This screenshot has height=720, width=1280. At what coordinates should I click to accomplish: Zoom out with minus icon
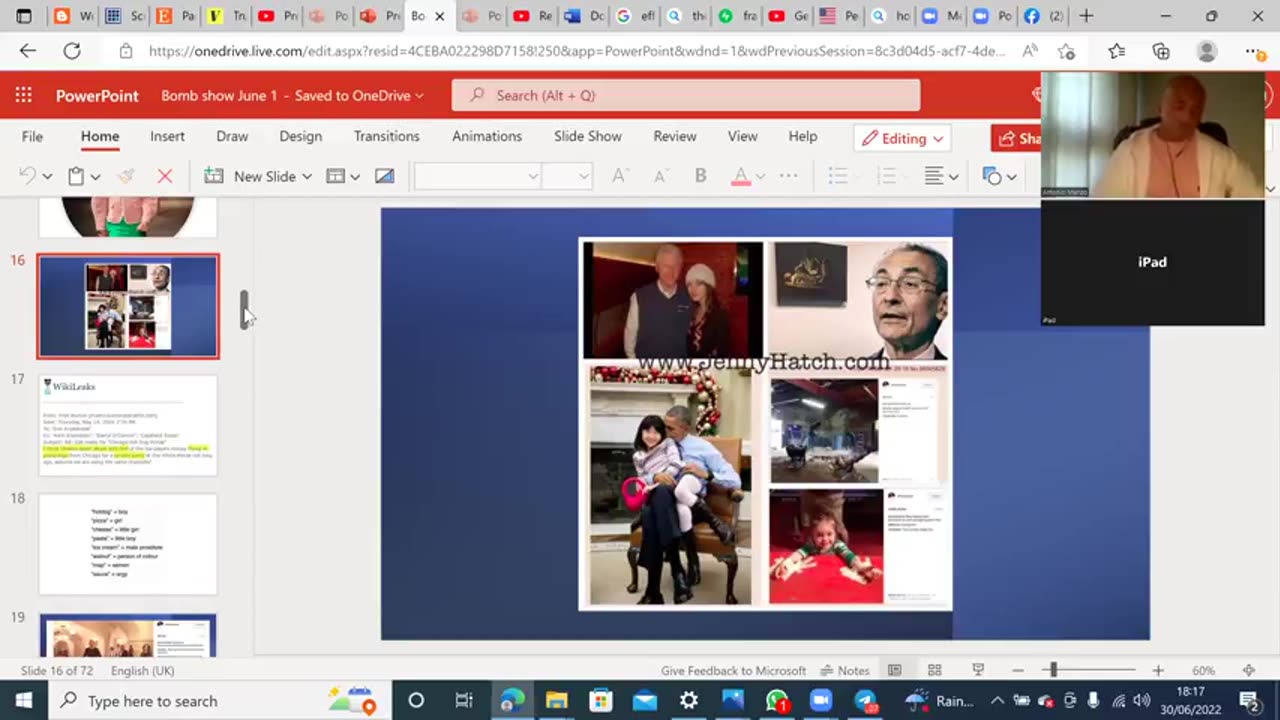click(x=1018, y=670)
